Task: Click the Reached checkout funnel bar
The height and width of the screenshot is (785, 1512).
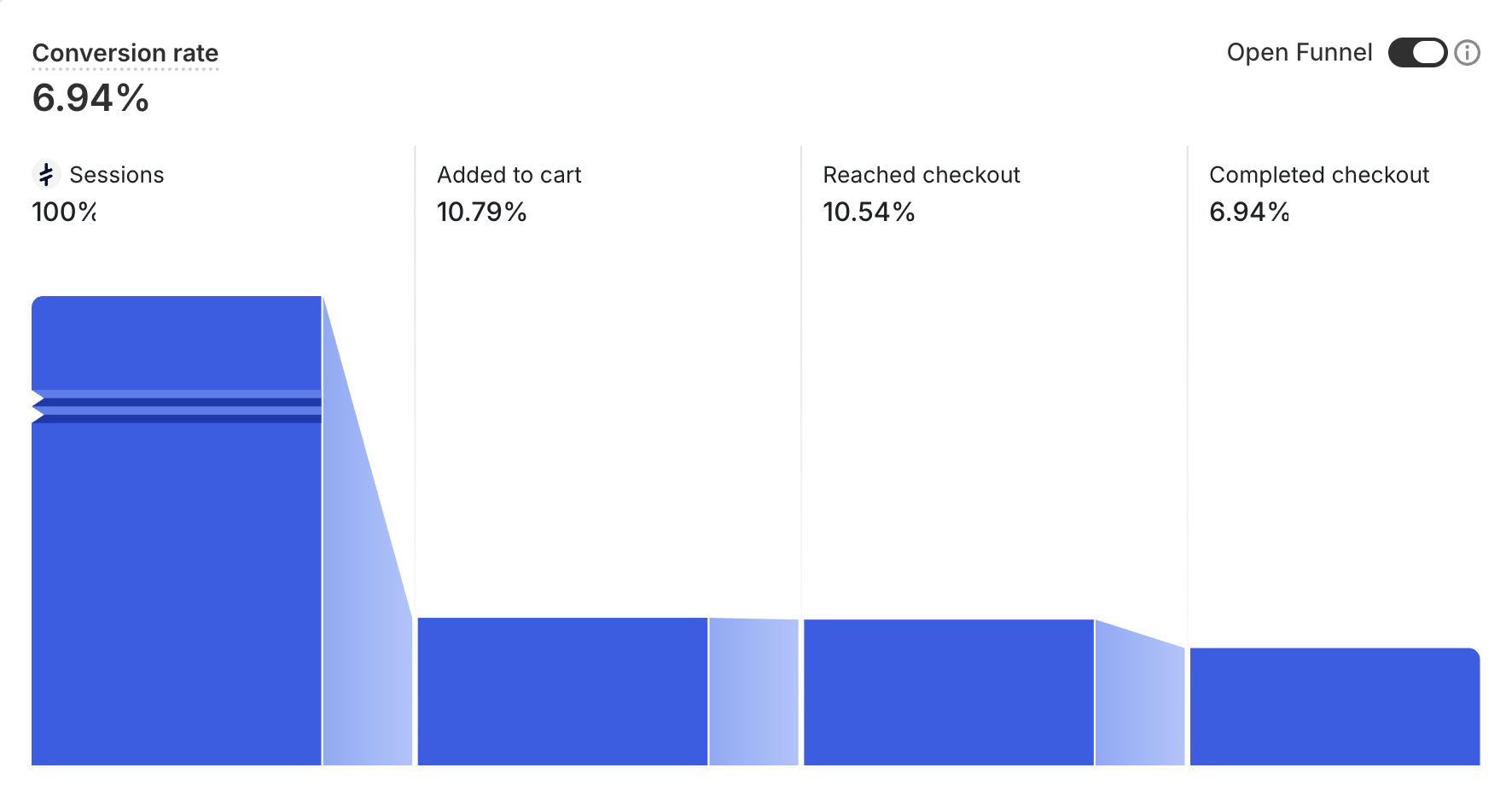Action: pyautogui.click(x=949, y=692)
